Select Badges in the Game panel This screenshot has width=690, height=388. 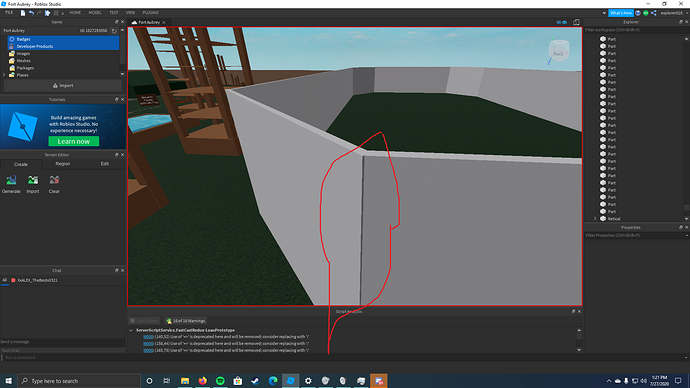(63, 39)
